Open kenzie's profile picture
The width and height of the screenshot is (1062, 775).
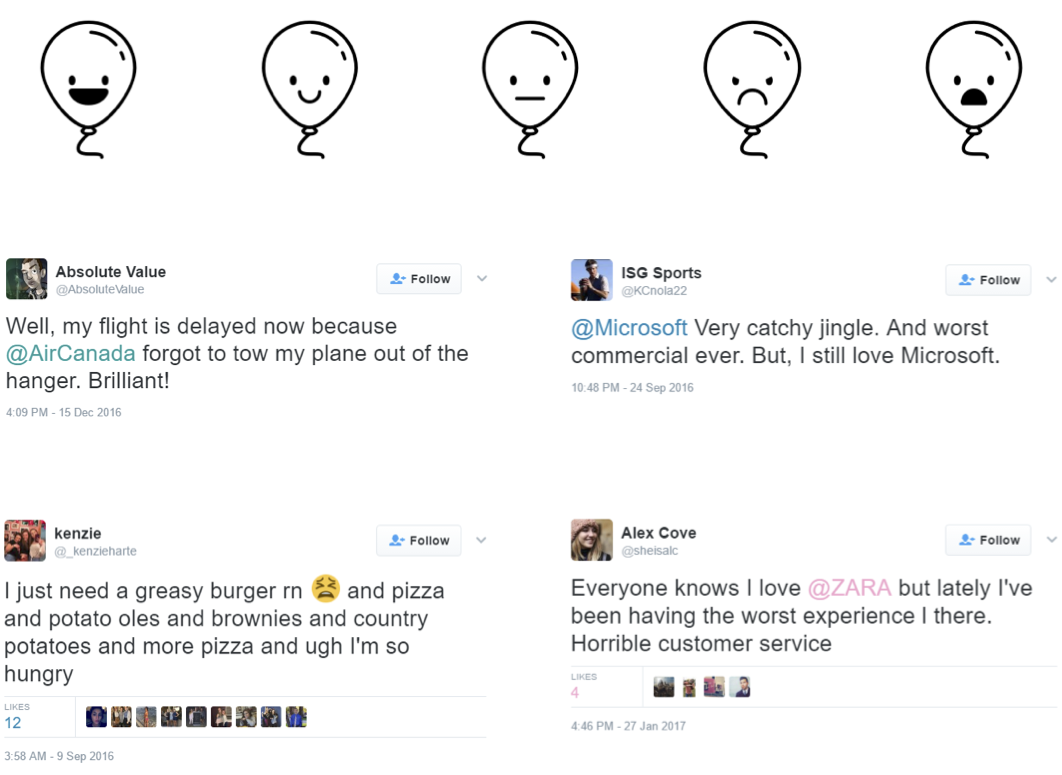(x=25, y=540)
